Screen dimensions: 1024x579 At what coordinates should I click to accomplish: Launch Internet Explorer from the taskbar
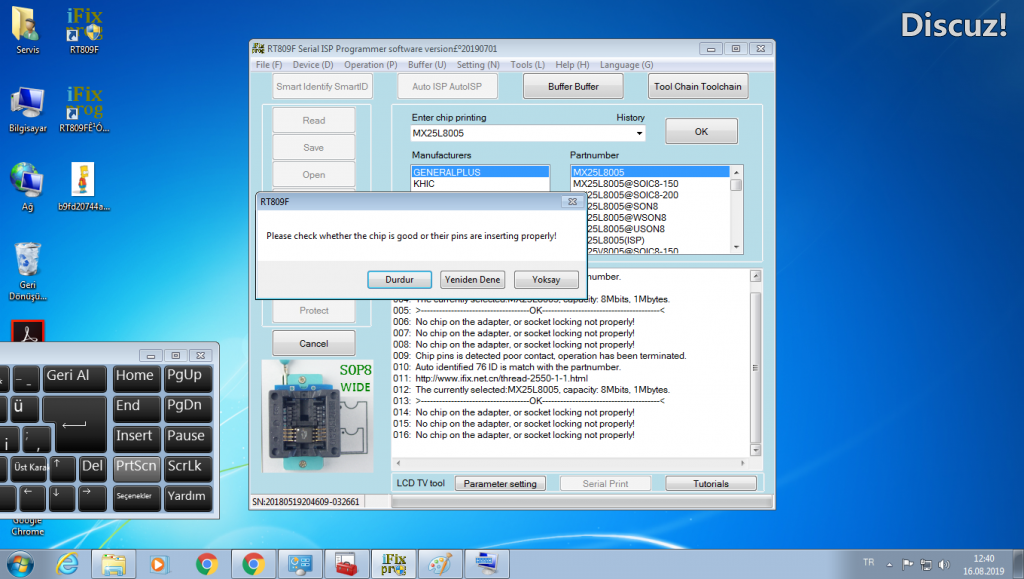[68, 563]
